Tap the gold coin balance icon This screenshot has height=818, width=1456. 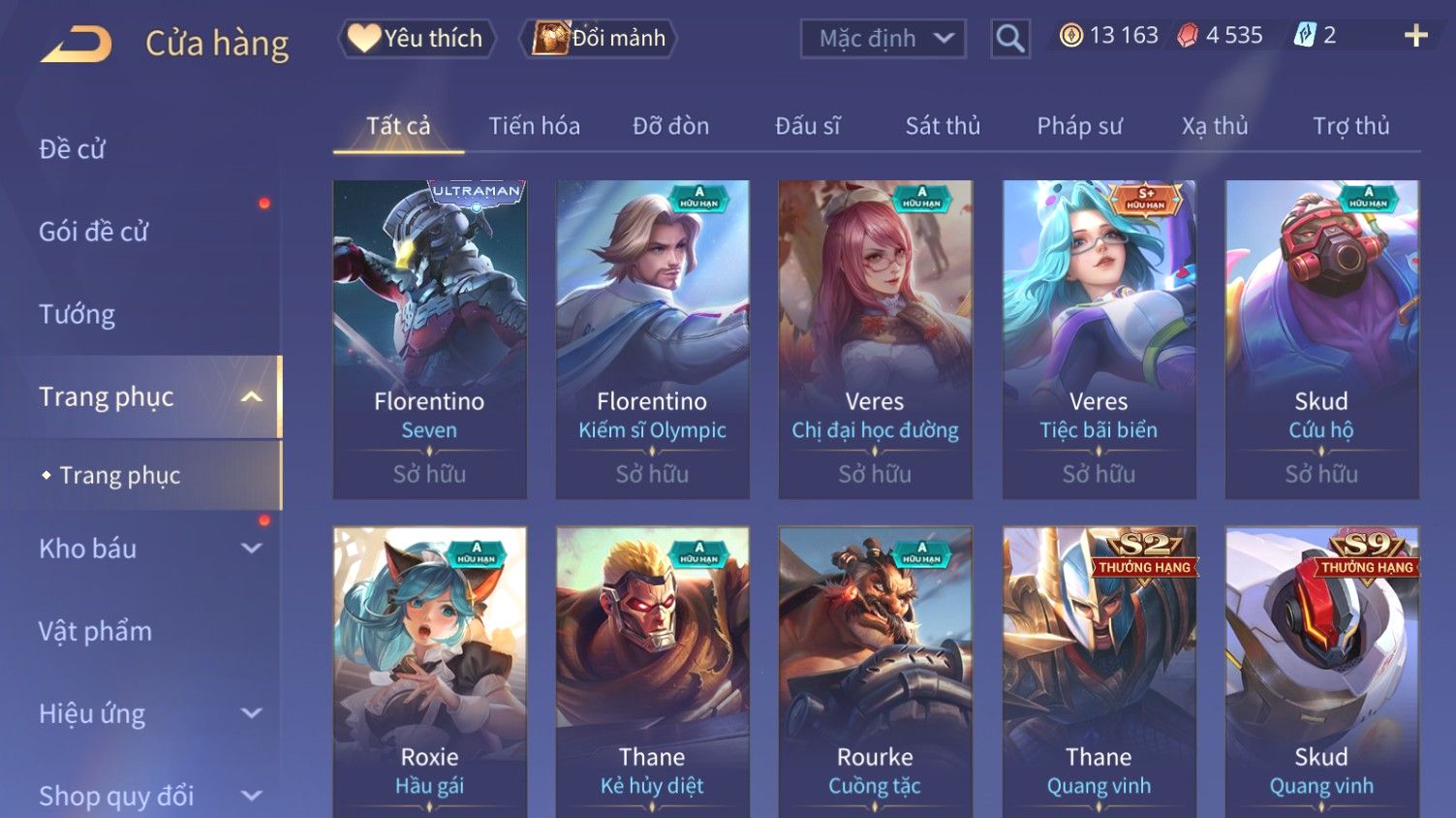[1070, 36]
